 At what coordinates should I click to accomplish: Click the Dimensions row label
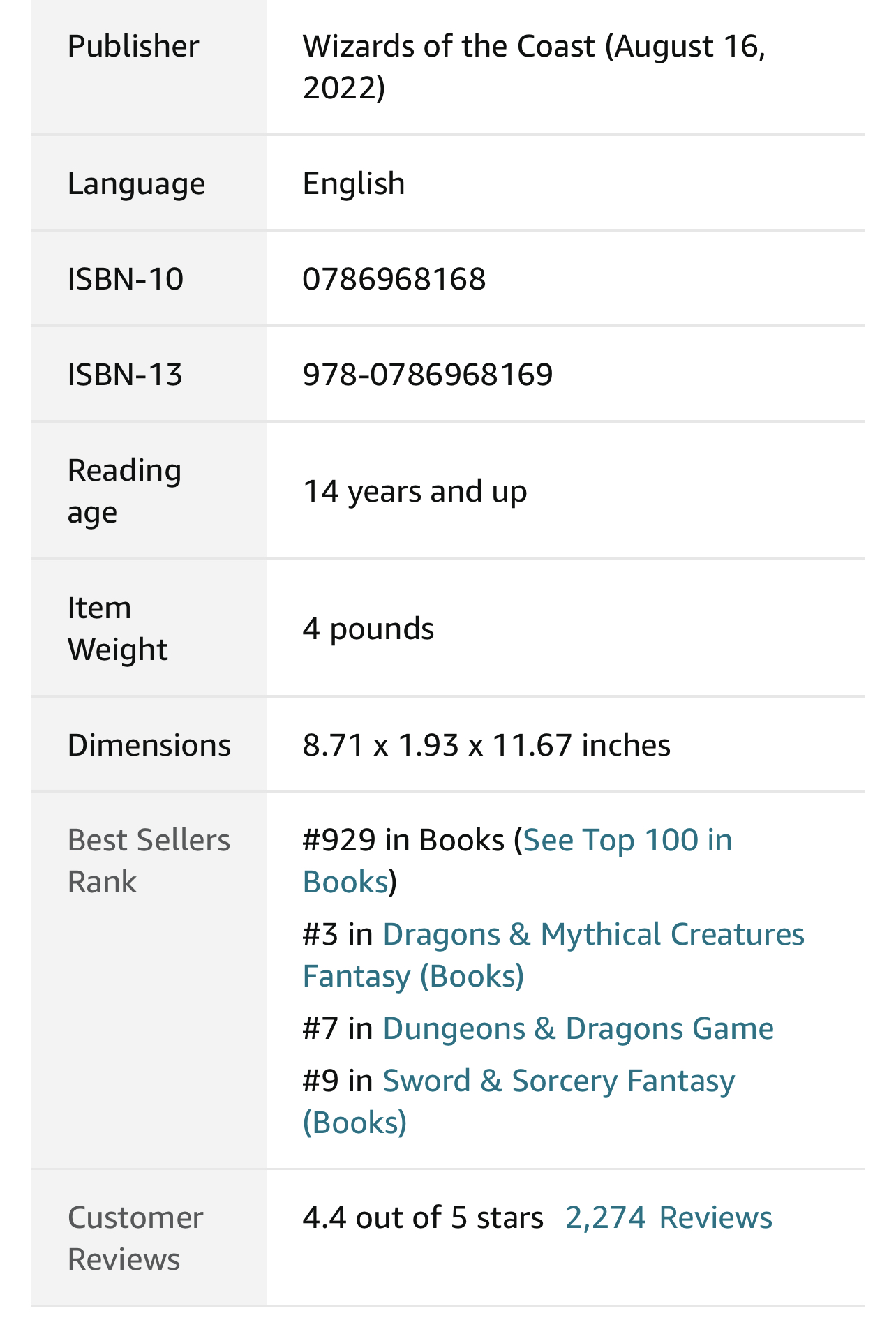click(x=149, y=745)
